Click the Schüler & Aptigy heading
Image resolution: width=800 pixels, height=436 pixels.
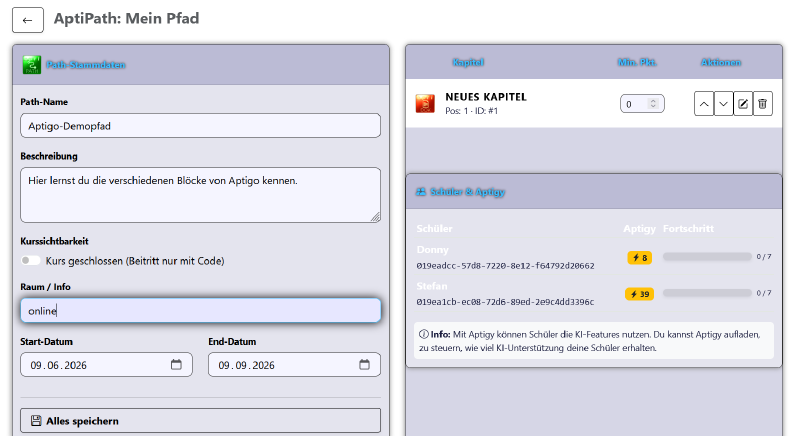tap(467, 192)
